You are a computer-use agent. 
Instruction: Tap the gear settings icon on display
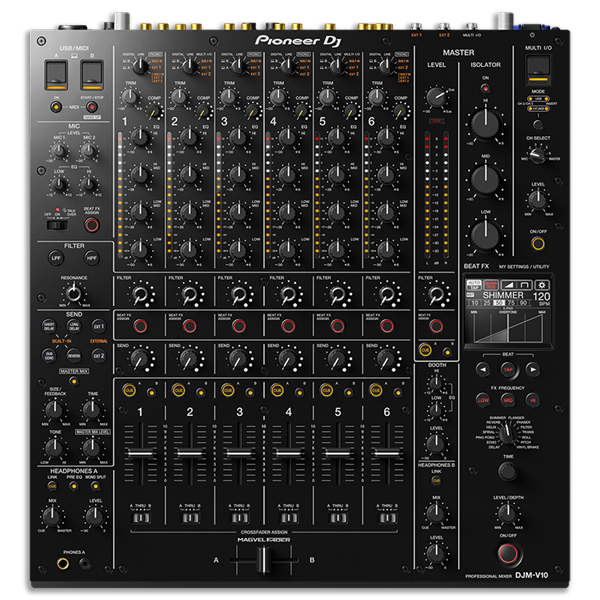tap(542, 285)
